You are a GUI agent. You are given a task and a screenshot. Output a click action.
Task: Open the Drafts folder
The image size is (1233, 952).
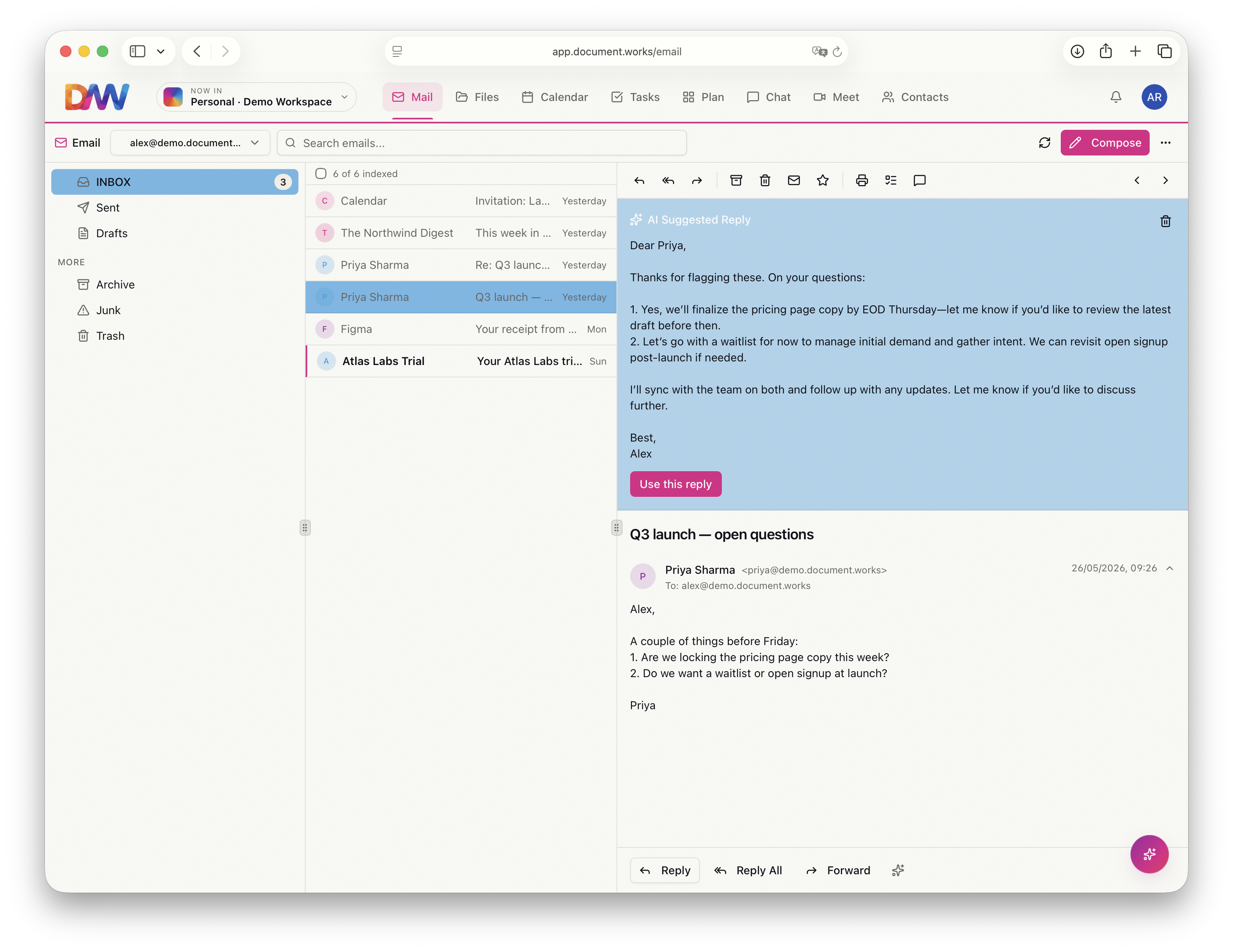pyautogui.click(x=174, y=233)
